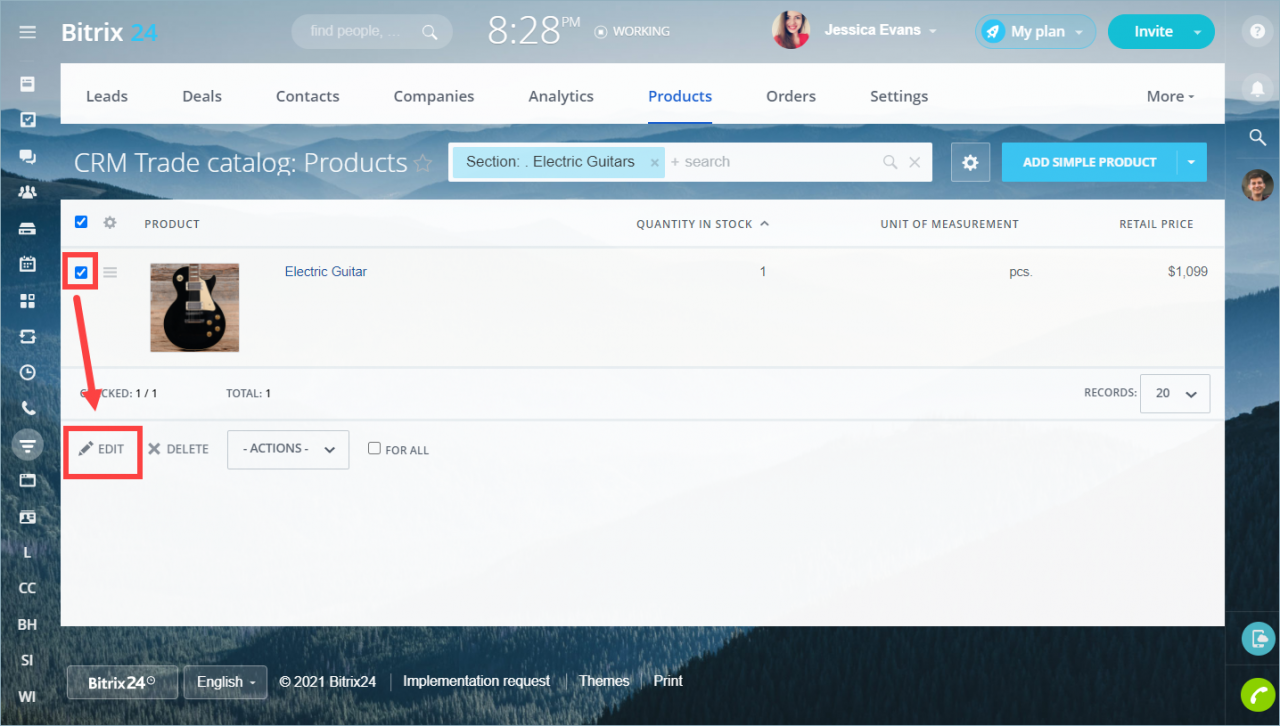Open the telephone handset sidebar icon

[x=27, y=408]
